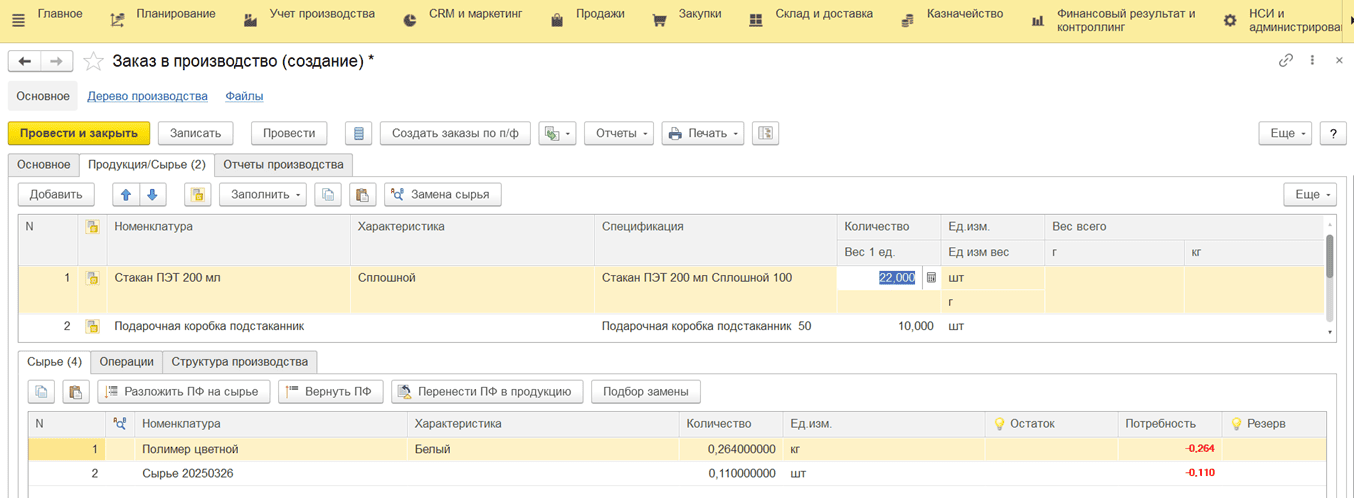Open the Печать dropdown menu
1354x499 pixels.
703,133
